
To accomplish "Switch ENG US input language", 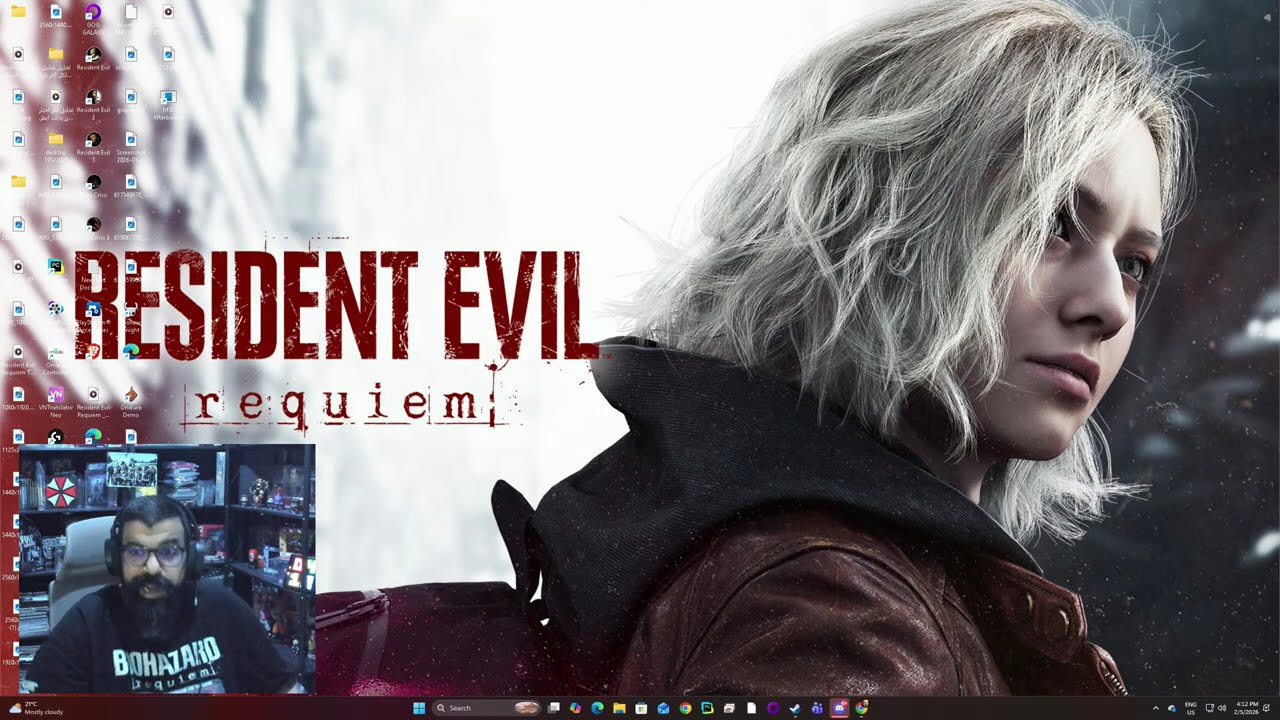I will tap(1191, 708).
